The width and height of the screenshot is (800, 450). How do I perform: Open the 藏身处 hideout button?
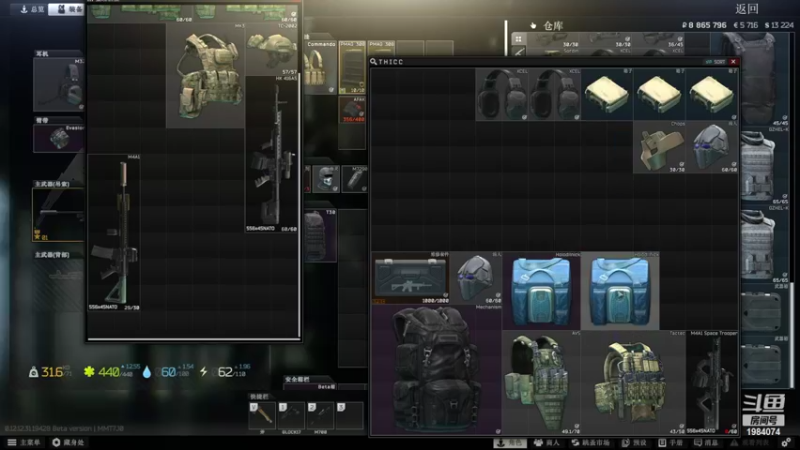68,442
